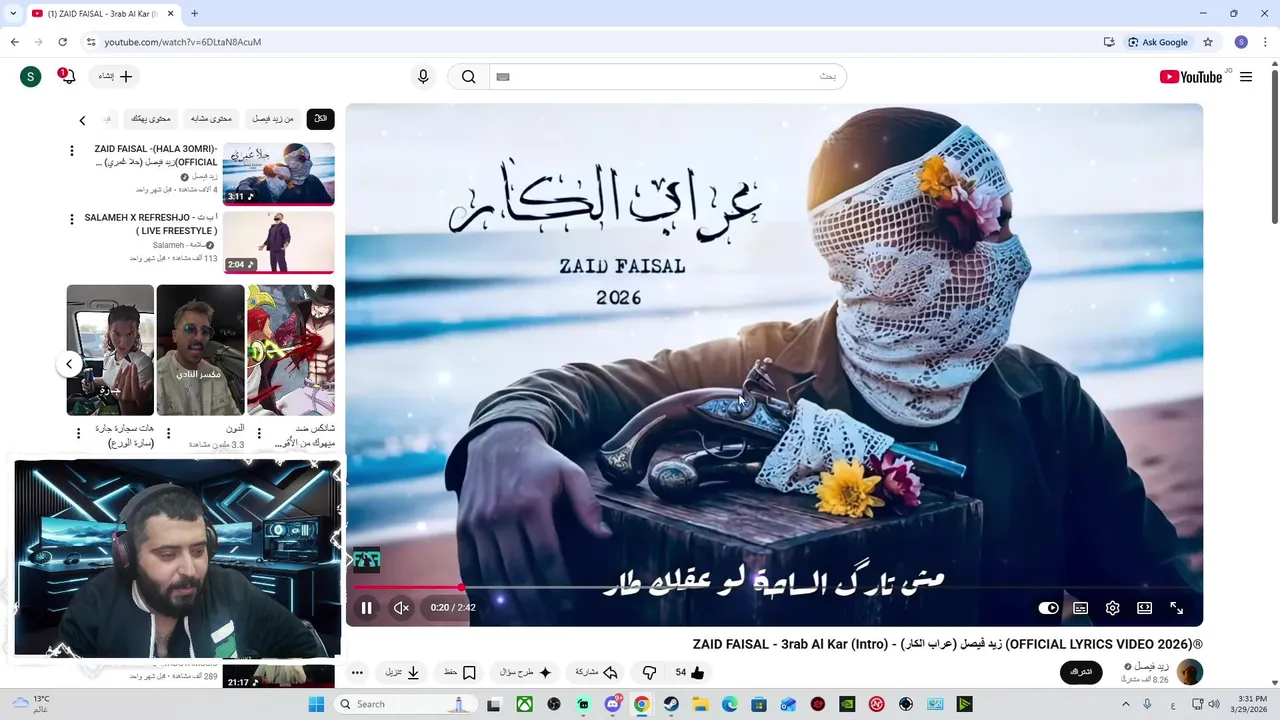Select the من زيد فيصل filter chip

click(x=273, y=119)
